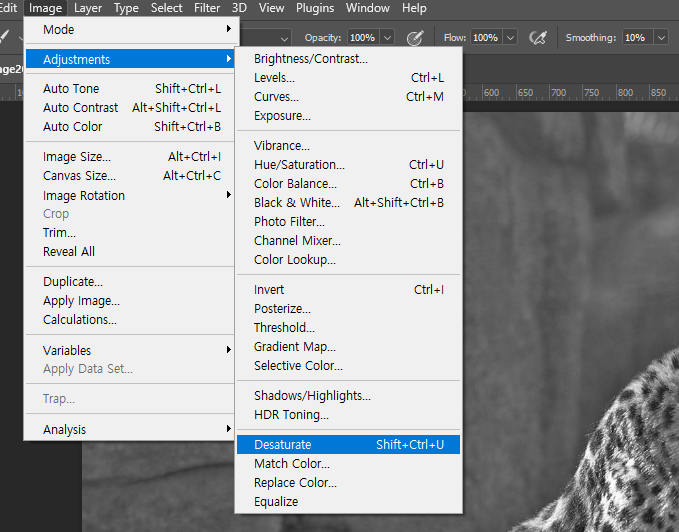679x532 pixels.
Task: Open the Help menu
Action: pos(414,8)
